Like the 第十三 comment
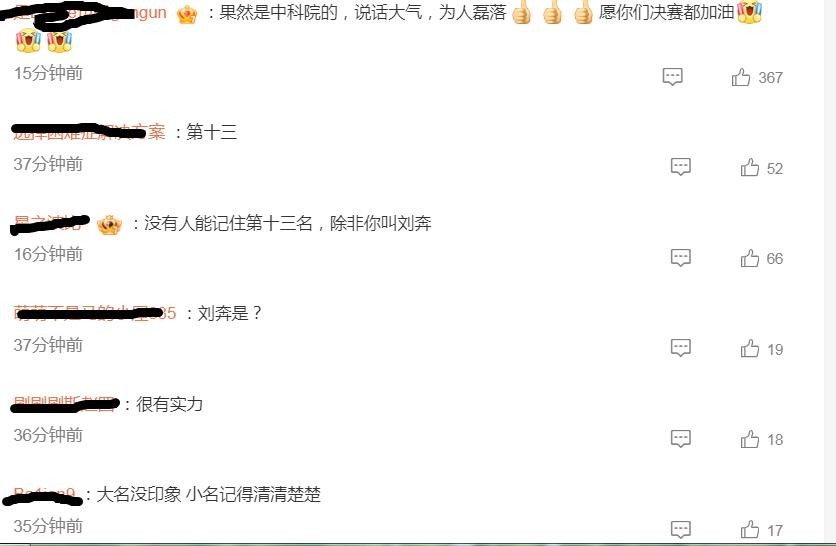Screen dimensions: 836x546 (749, 167)
